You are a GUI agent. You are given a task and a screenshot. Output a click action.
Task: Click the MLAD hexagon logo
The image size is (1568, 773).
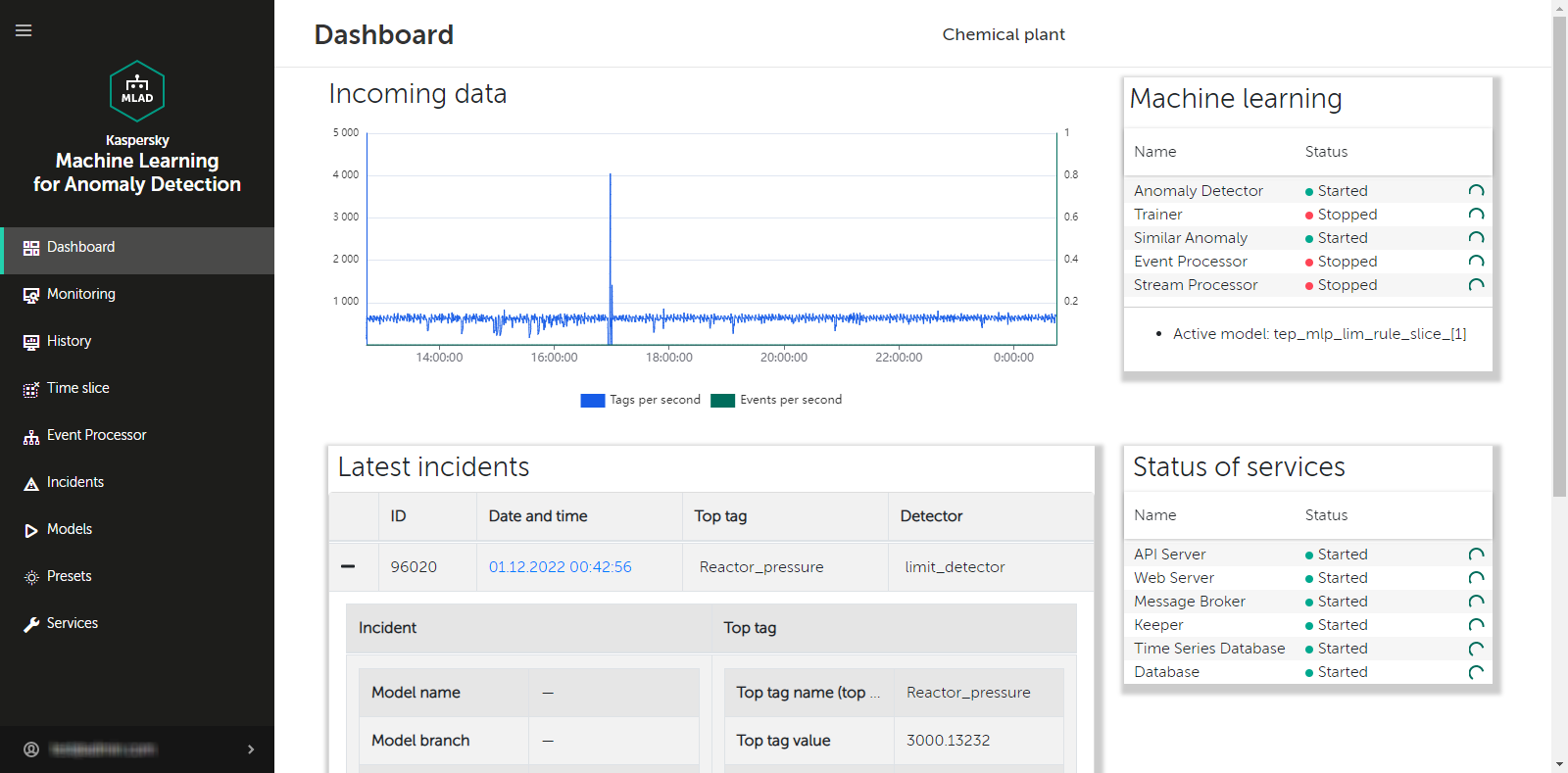pos(137,91)
